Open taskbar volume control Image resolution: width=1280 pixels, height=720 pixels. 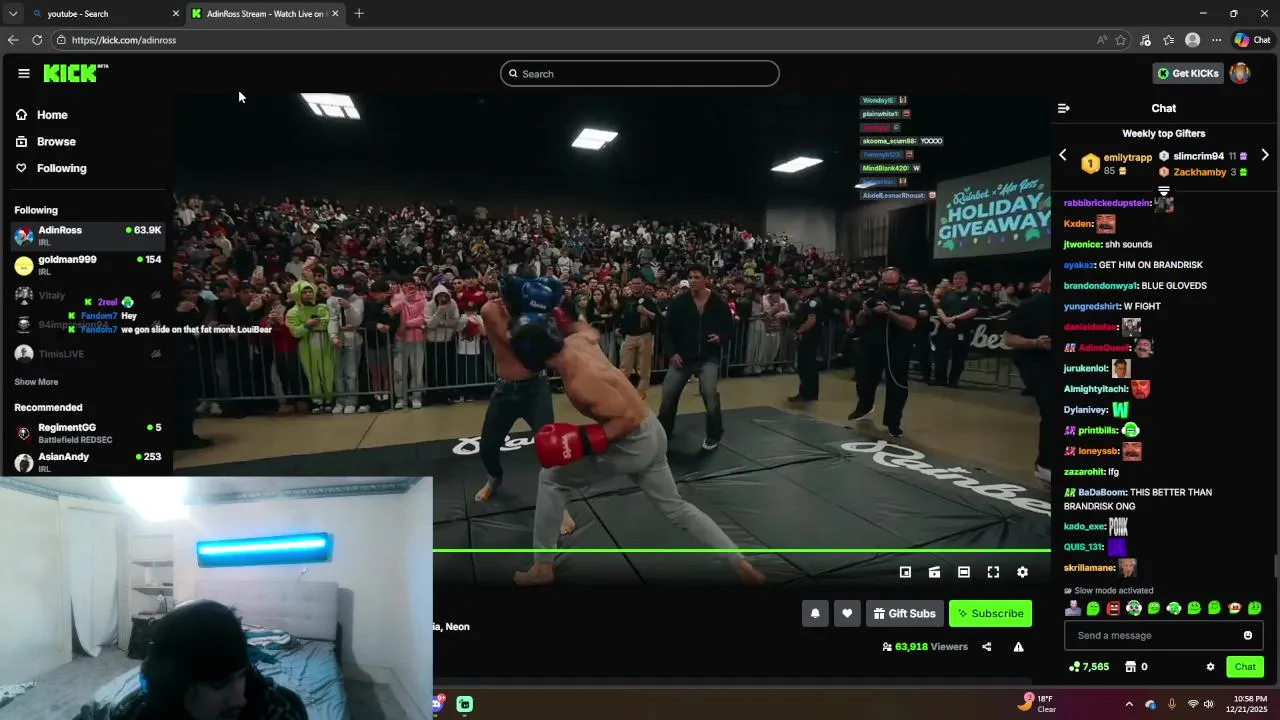1209,704
